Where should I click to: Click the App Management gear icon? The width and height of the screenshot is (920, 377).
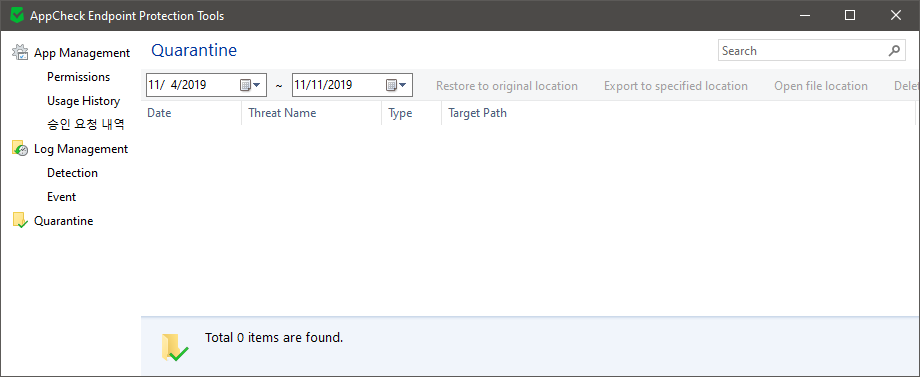[20, 52]
